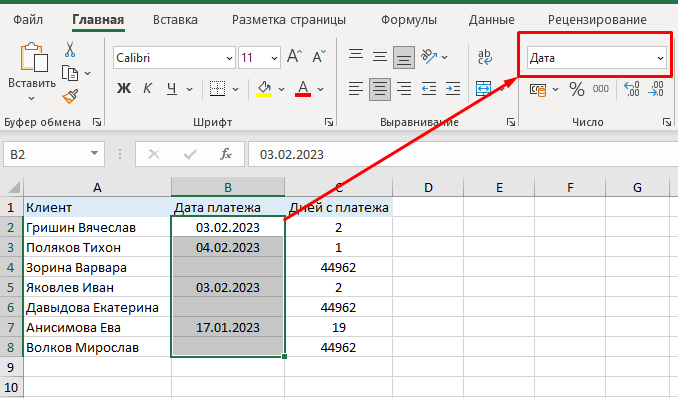Screen dimensions: 678x398
Task: Click the yellow fill color swatch
Action: (264, 89)
